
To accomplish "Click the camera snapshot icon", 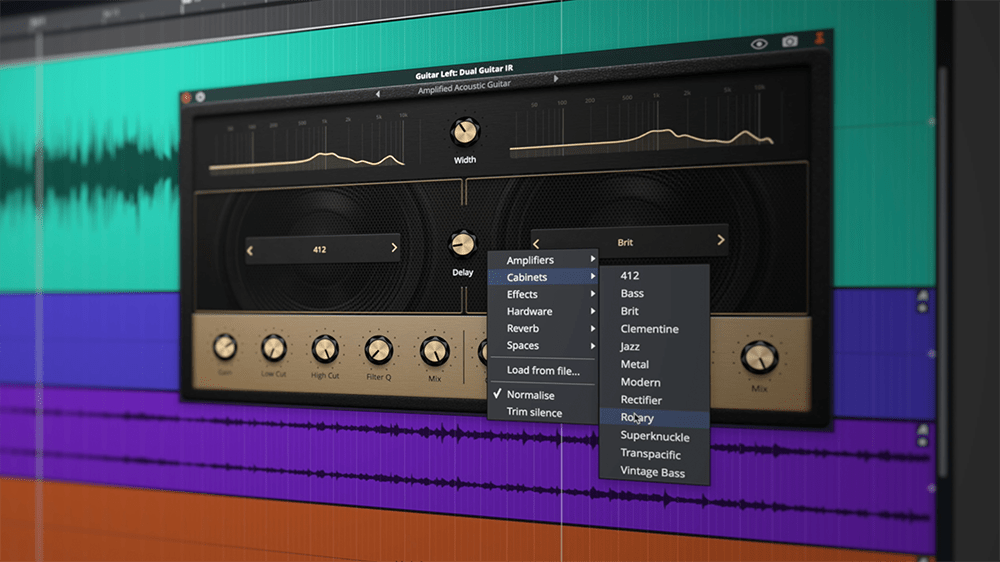I will [790, 41].
